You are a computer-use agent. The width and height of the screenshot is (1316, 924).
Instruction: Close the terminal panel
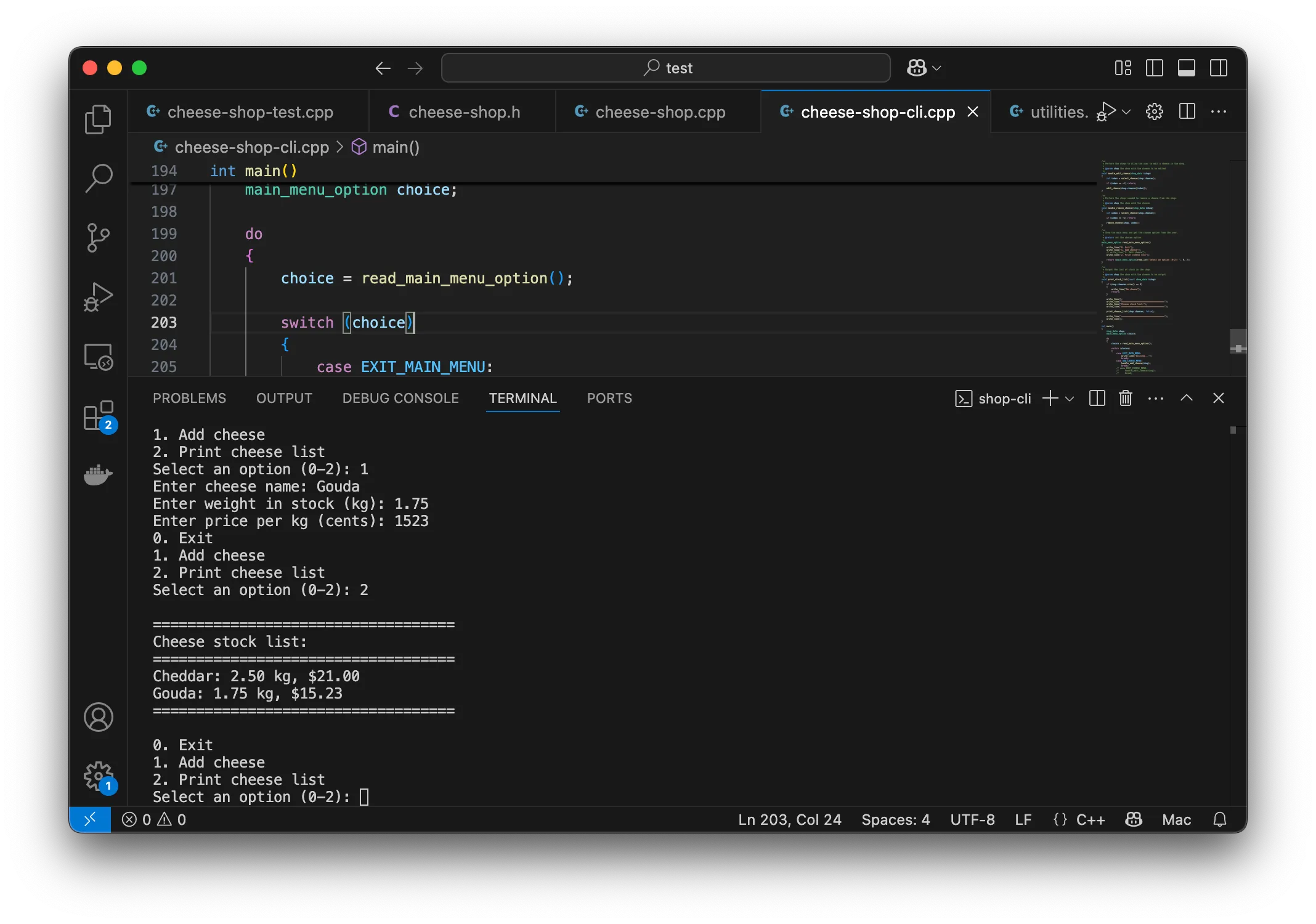click(1218, 398)
